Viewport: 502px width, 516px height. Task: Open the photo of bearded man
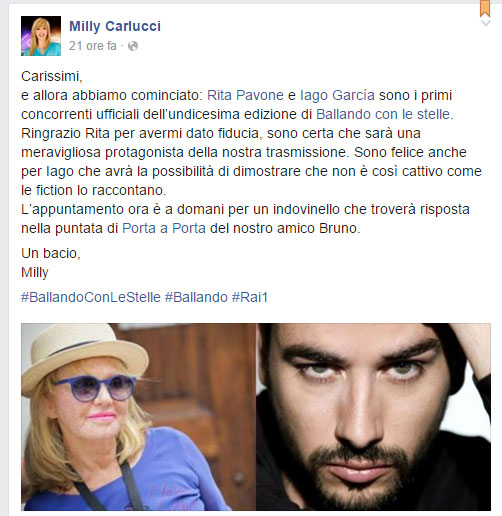(373, 417)
